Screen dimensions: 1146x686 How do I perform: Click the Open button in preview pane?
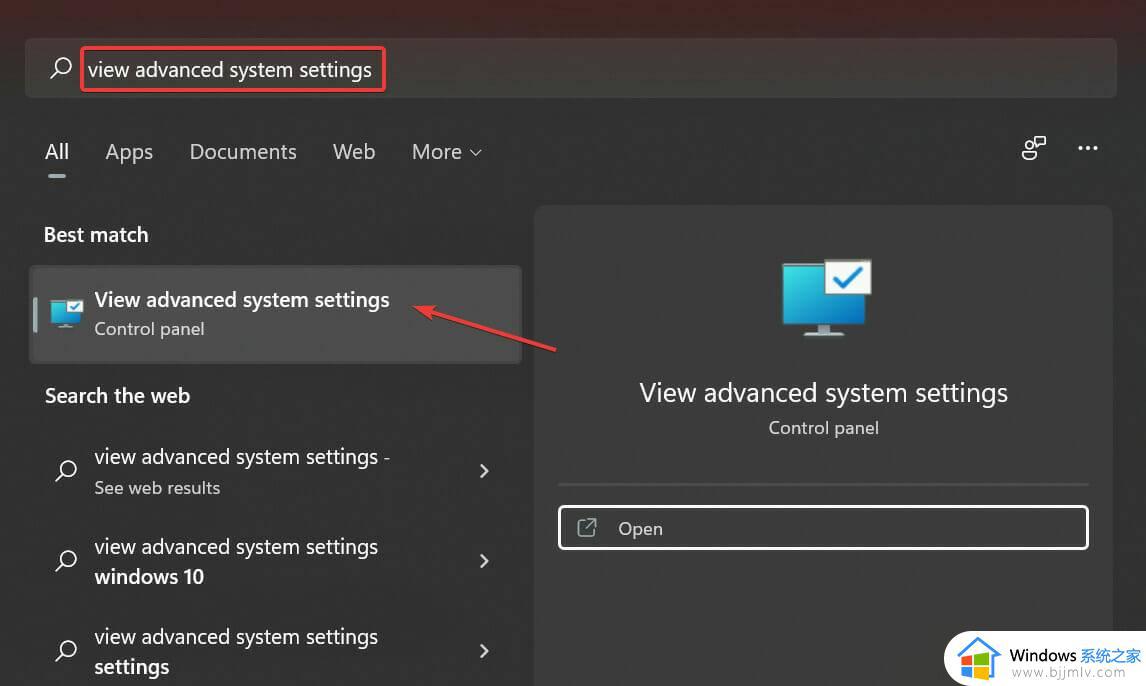823,527
